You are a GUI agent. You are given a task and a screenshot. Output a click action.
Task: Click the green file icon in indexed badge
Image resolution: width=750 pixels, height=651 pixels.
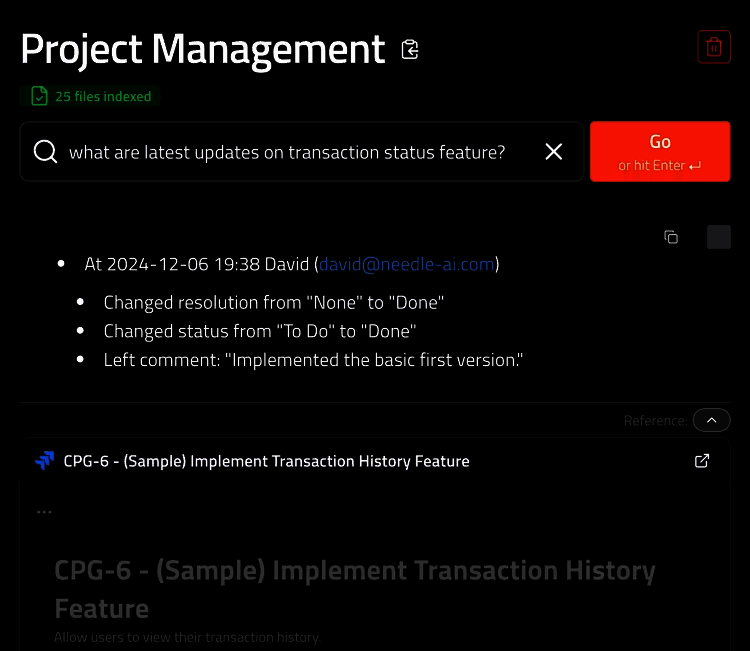click(39, 96)
